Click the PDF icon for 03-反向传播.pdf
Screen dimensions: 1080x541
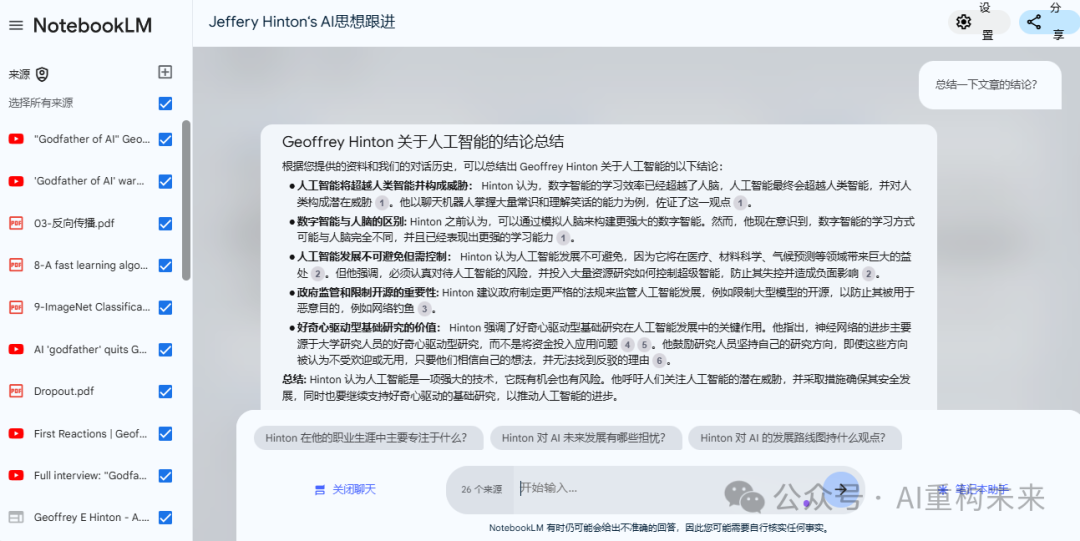(16, 223)
